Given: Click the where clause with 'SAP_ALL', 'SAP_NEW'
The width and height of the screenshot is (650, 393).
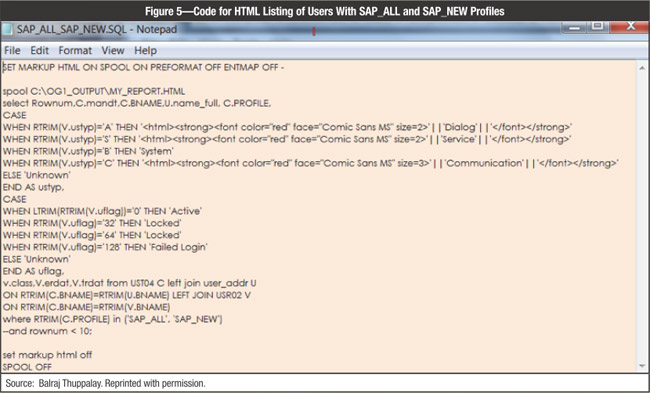Looking at the screenshot, I should click(x=112, y=320).
